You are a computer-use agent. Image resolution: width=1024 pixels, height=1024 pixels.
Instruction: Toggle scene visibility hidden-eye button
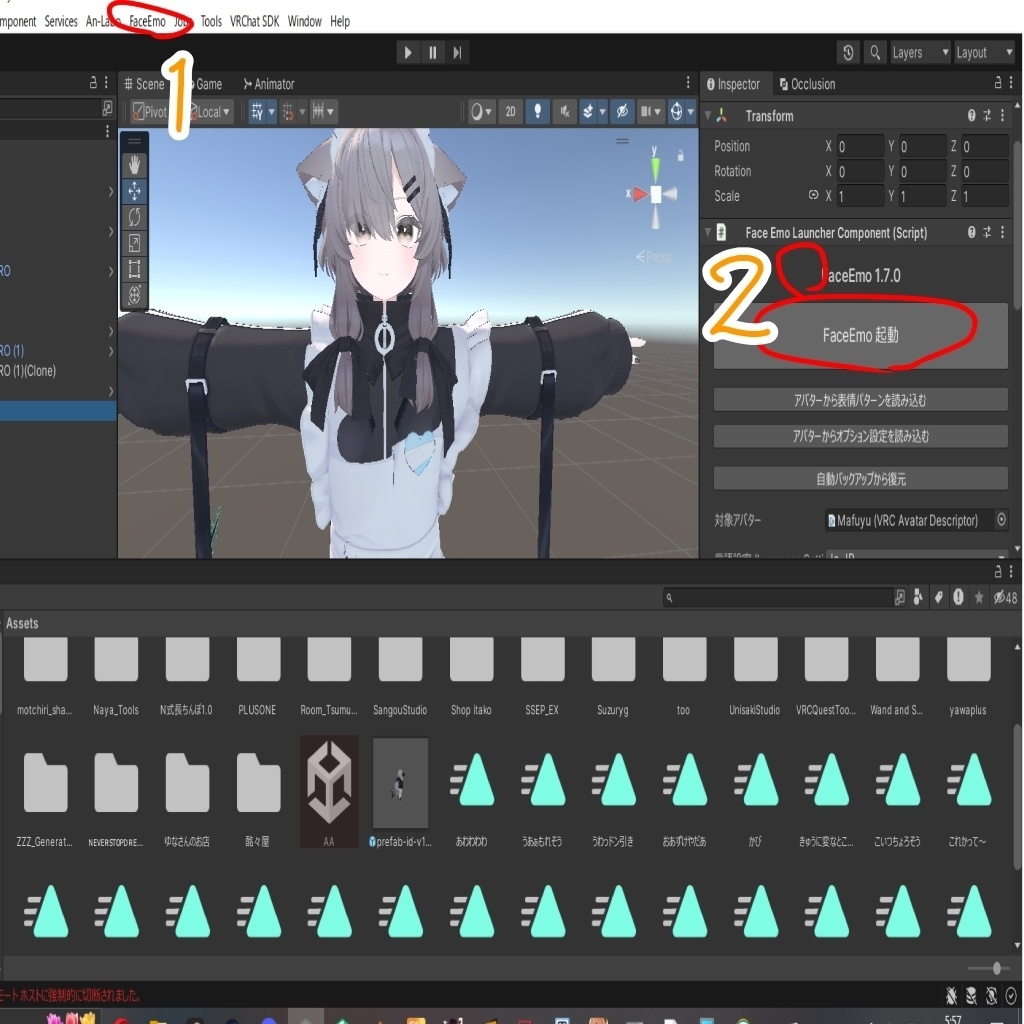(x=622, y=112)
